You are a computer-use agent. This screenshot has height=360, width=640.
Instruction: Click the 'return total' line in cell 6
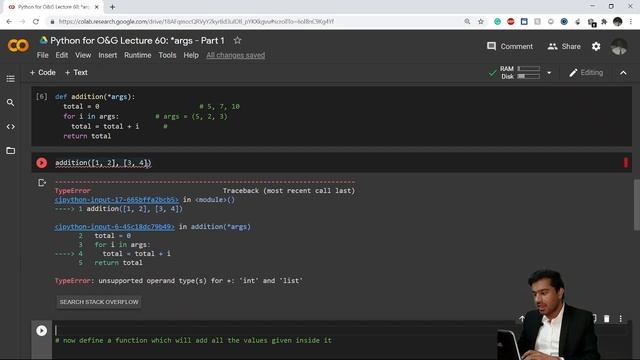(x=87, y=136)
